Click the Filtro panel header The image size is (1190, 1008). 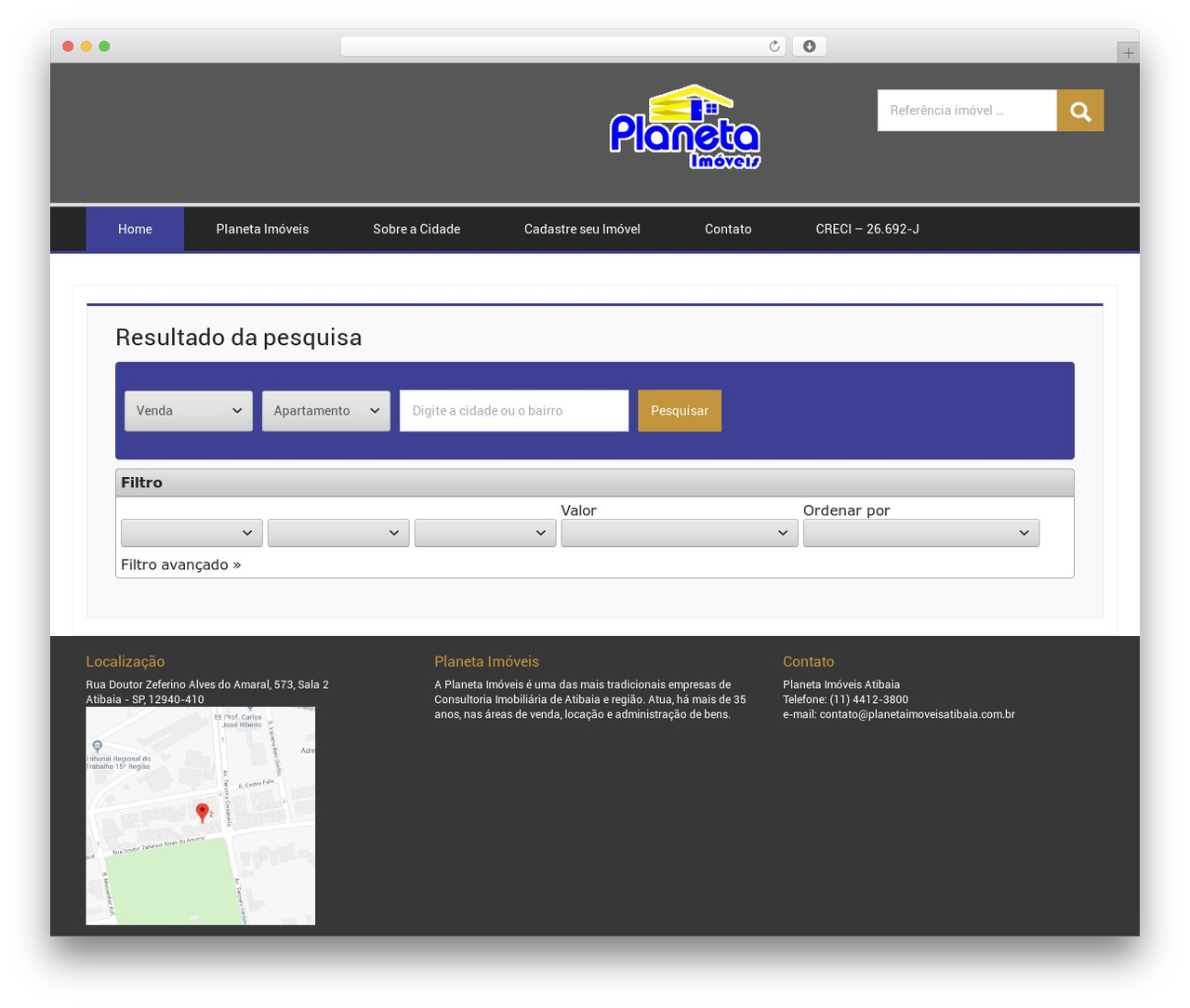(x=595, y=483)
